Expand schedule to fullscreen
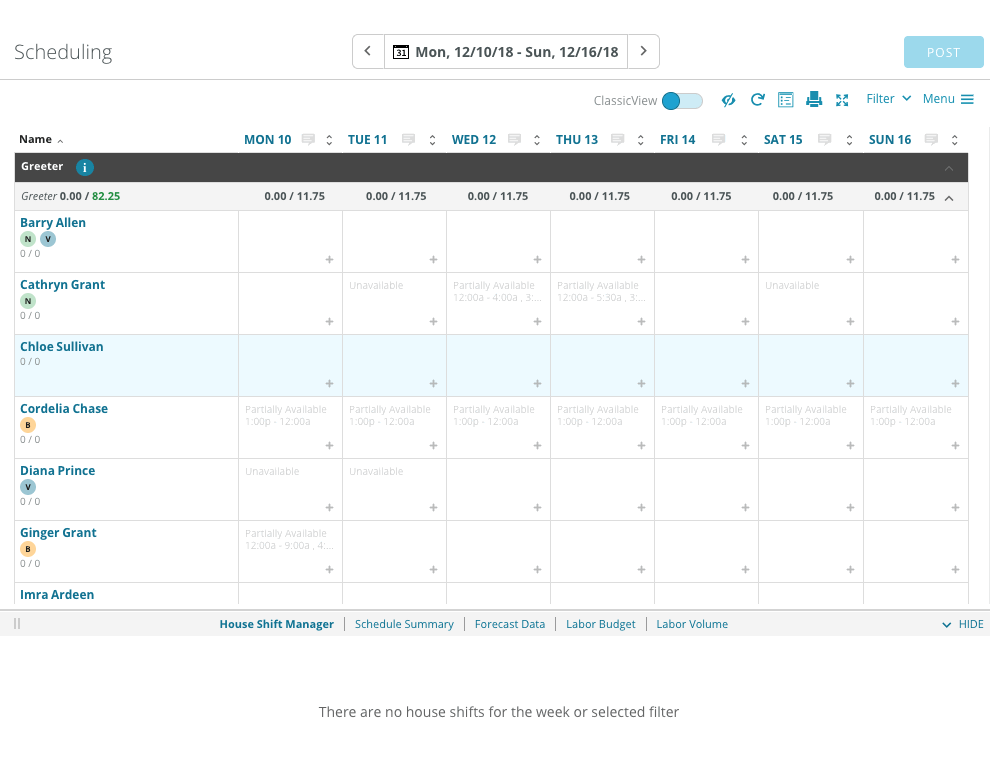990x761 pixels. click(x=842, y=100)
